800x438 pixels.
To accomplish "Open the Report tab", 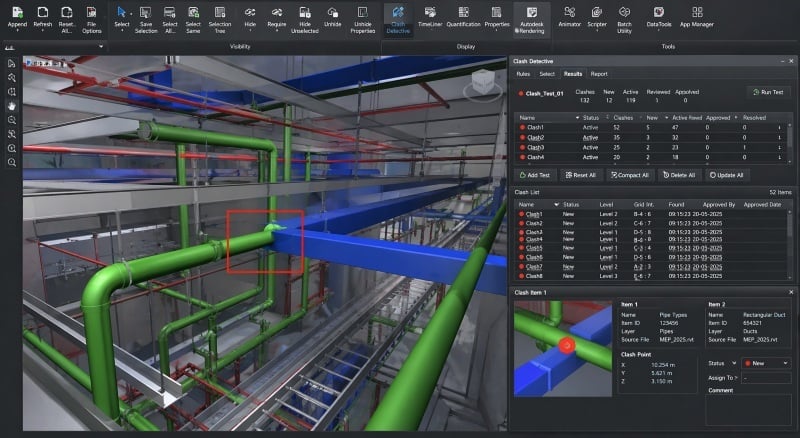I will (x=599, y=74).
